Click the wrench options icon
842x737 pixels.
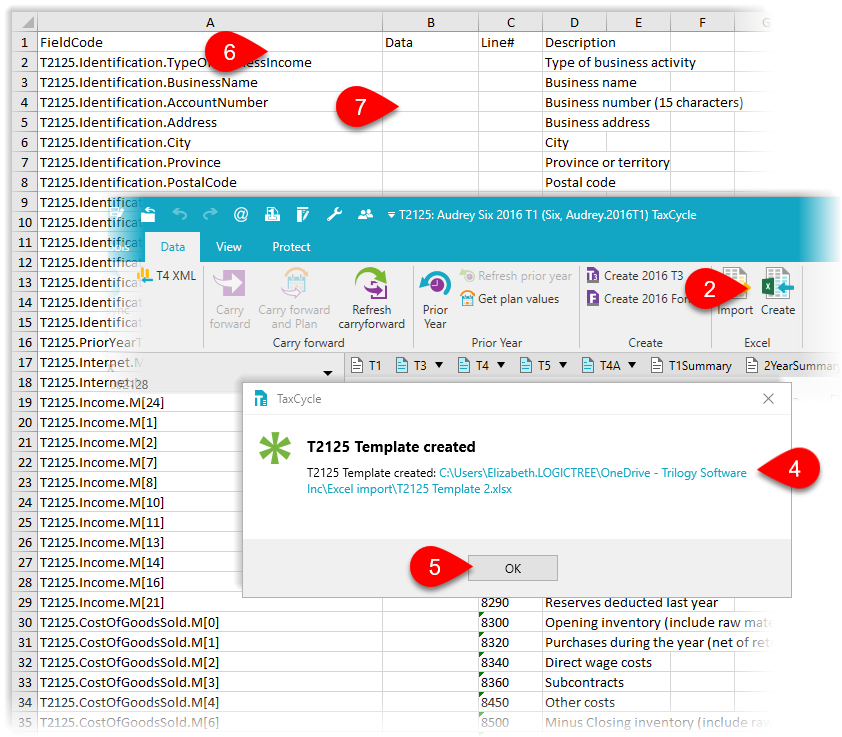click(334, 215)
